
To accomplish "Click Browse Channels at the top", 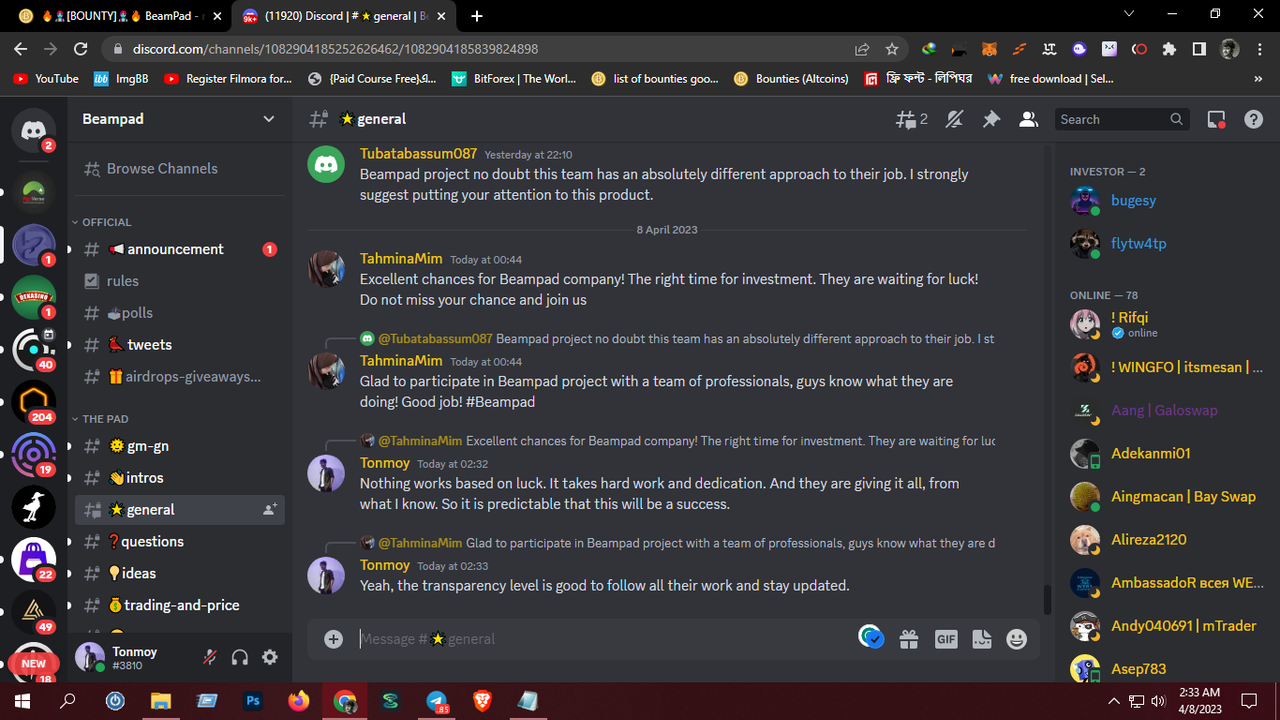I will (160, 168).
